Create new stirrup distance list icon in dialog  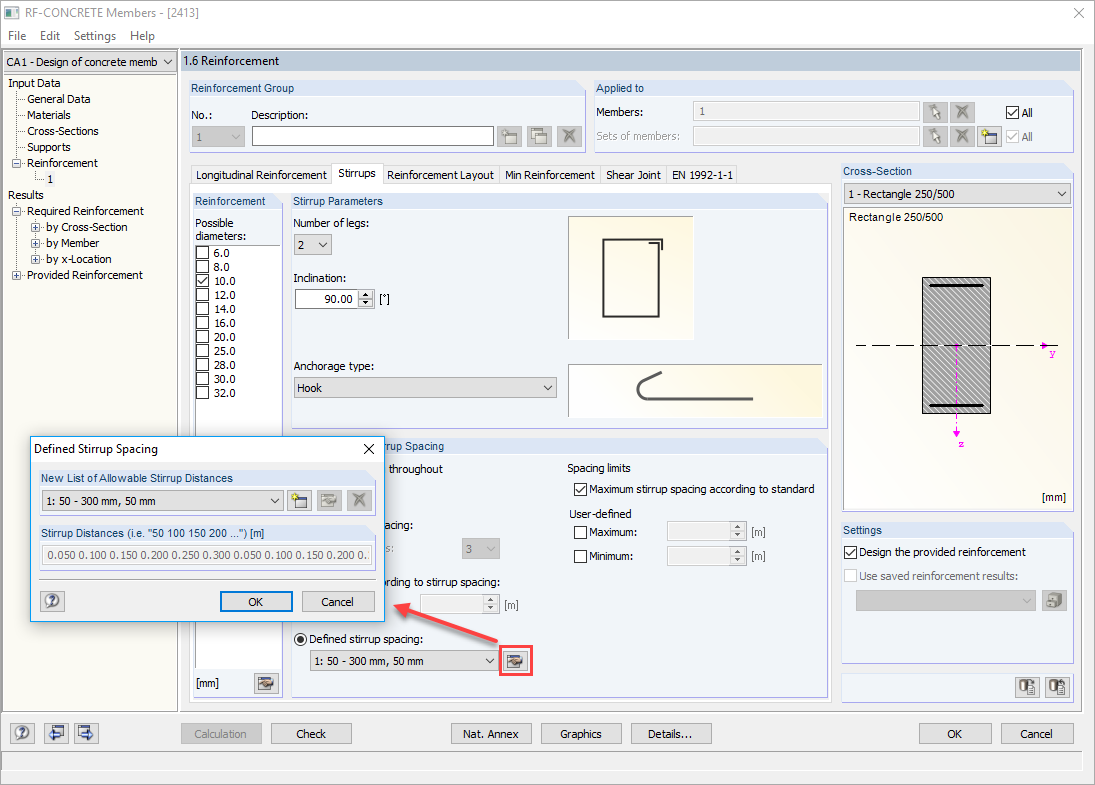point(299,501)
